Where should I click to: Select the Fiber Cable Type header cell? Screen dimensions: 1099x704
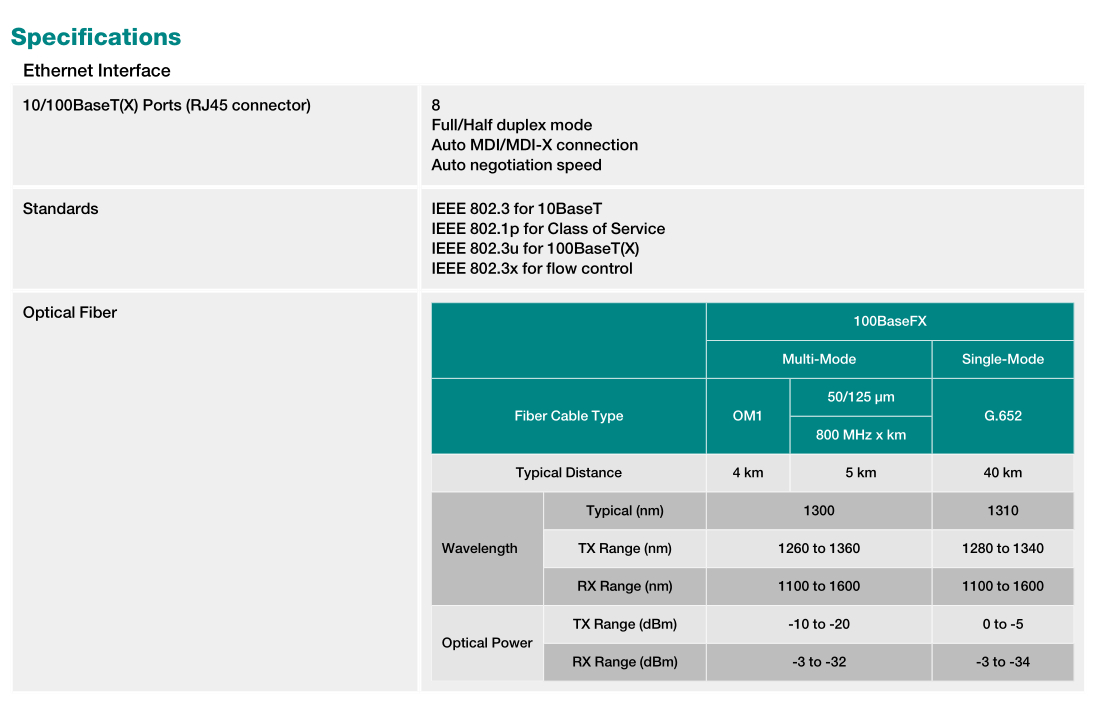coord(568,416)
